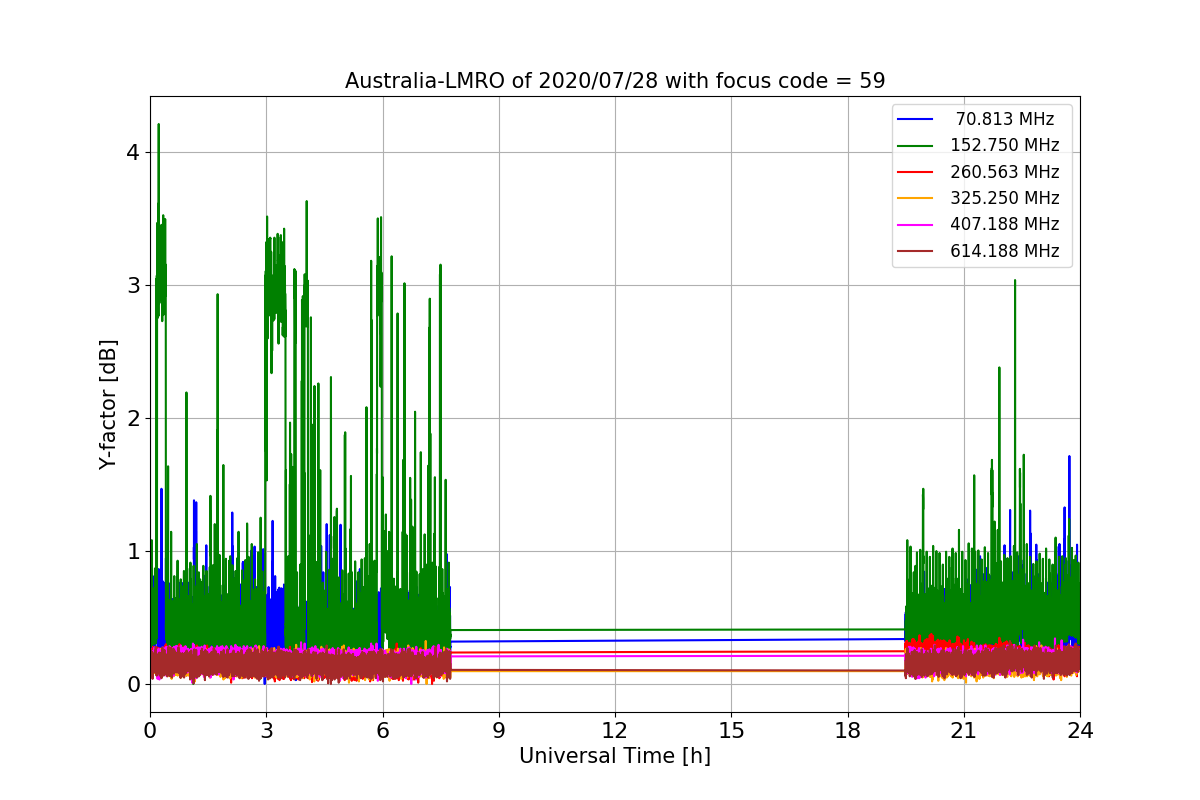1200x800 pixels.
Task: Click the green line swatch in legend
Action: (916, 146)
